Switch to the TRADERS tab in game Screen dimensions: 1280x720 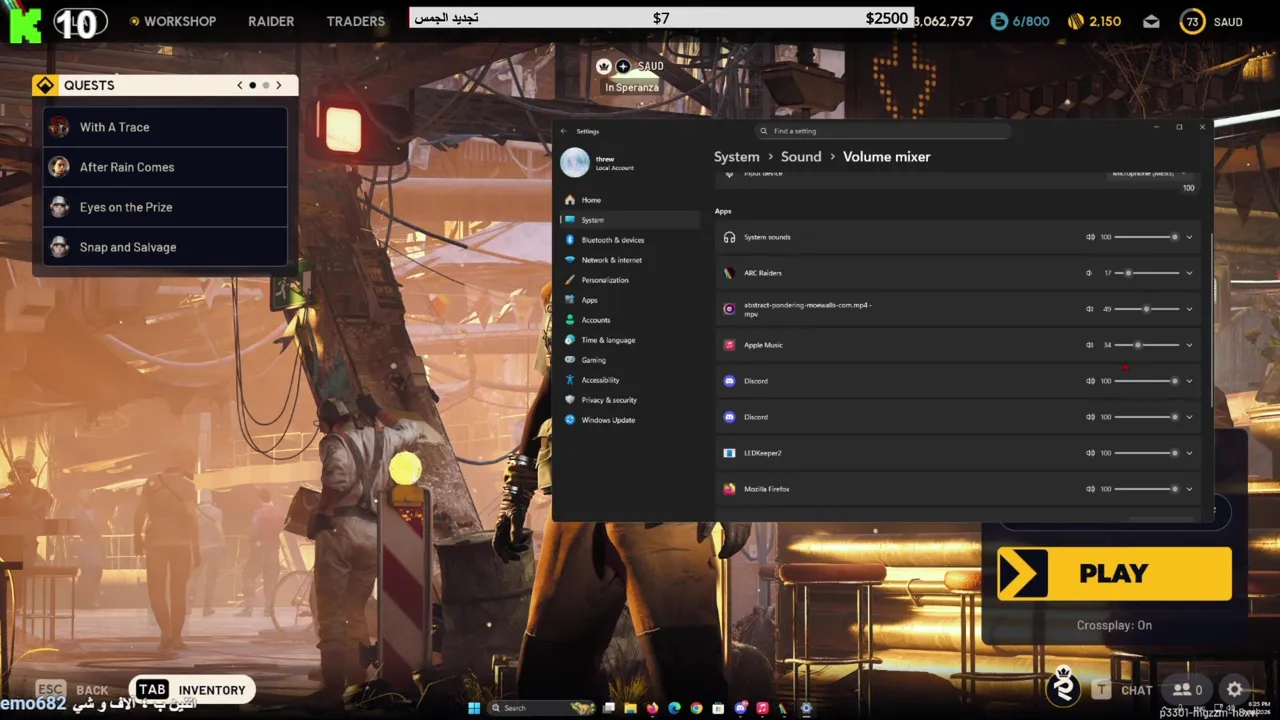[x=355, y=21]
